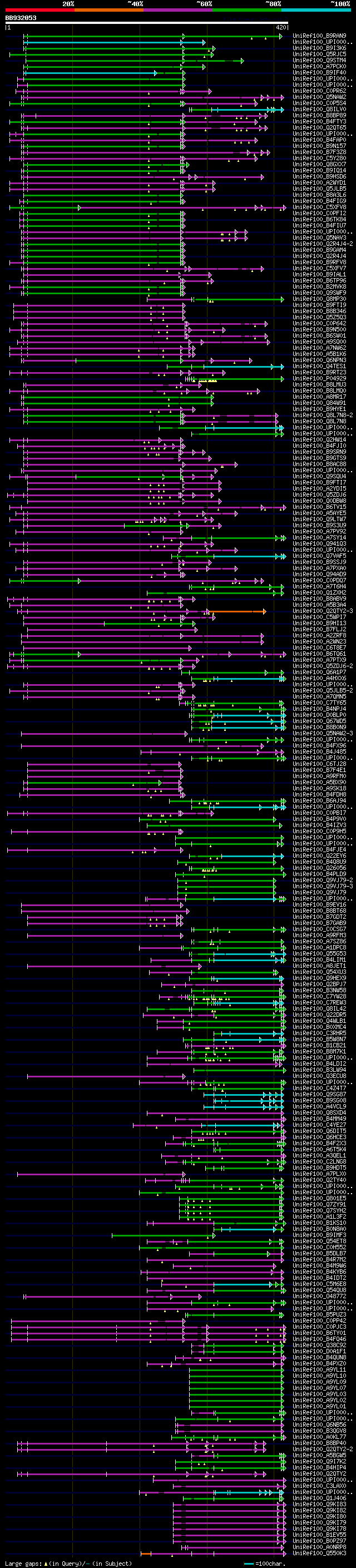
Task: Select label UniRef100_C5M6E8
Action: coord(319,1285)
